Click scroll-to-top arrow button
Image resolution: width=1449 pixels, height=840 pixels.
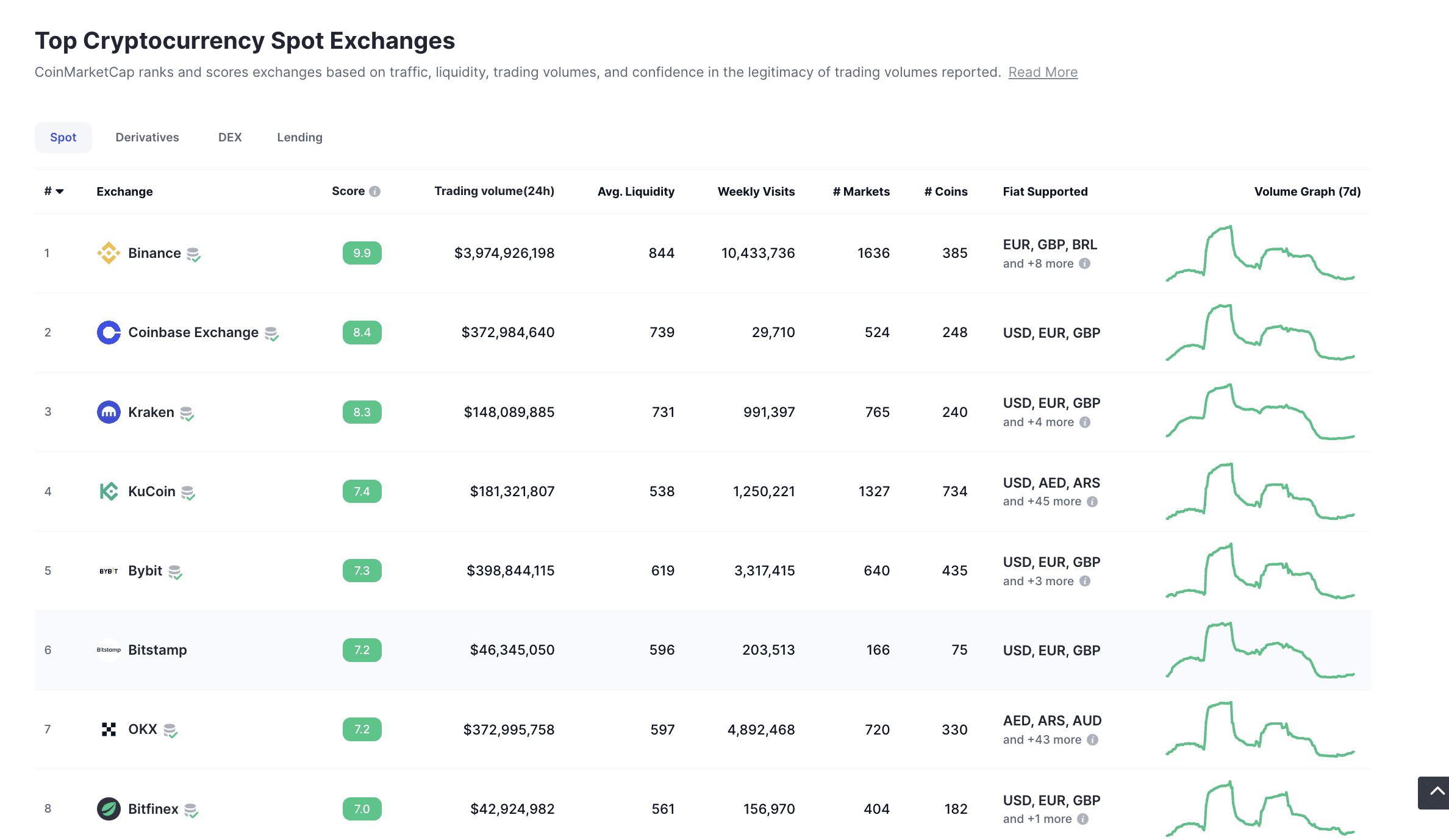pyautogui.click(x=1436, y=792)
